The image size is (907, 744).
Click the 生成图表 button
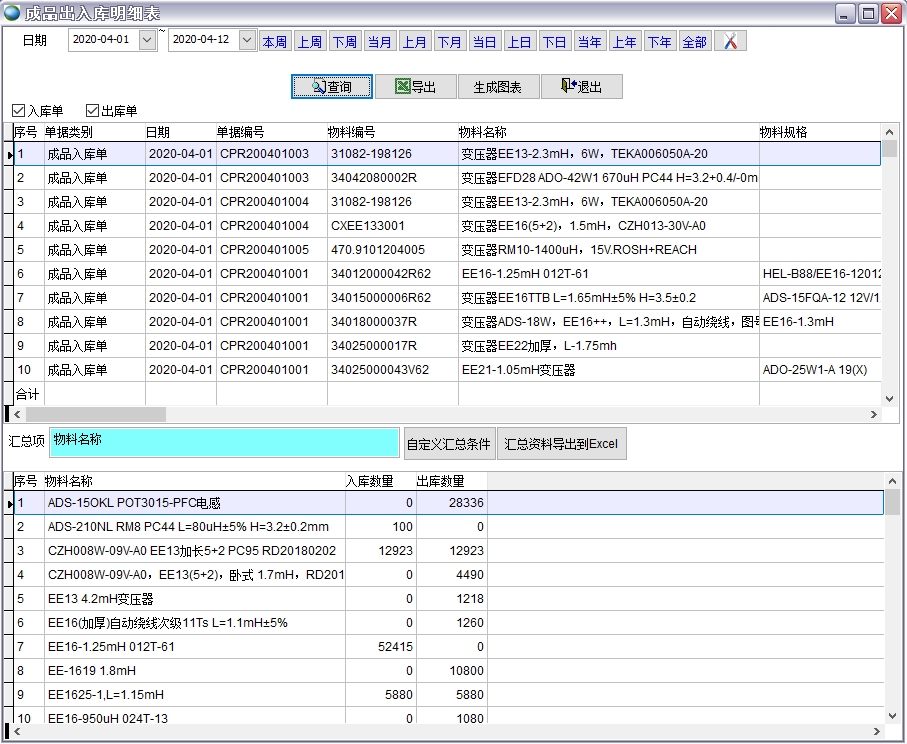click(497, 87)
